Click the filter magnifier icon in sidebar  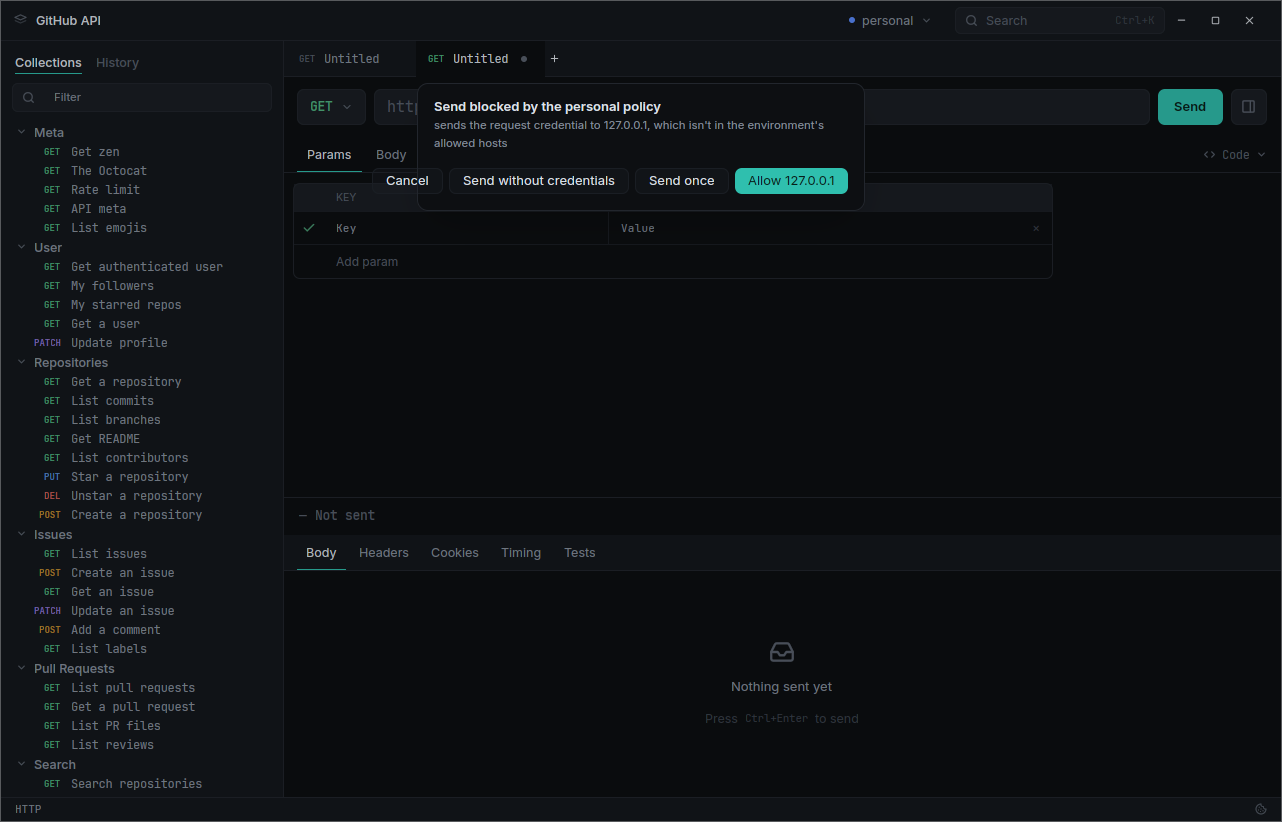click(29, 97)
